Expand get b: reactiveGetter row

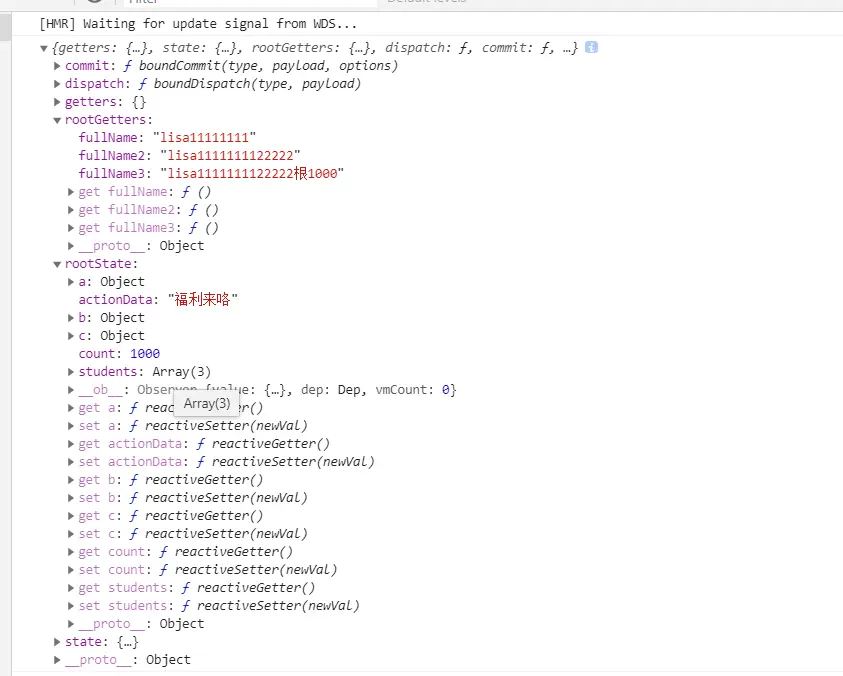tap(70, 480)
